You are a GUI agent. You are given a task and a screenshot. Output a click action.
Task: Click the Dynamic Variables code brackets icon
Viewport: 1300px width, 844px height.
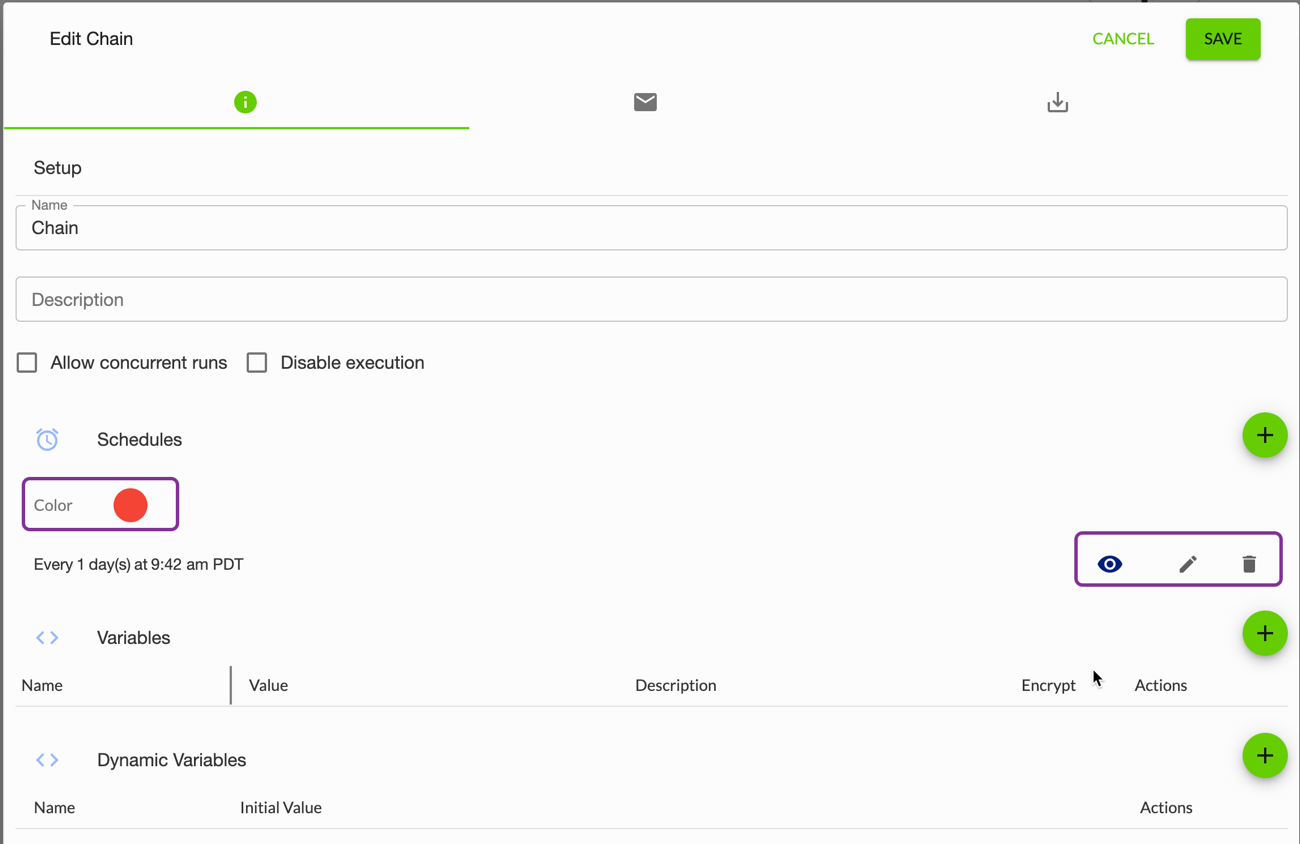47,760
